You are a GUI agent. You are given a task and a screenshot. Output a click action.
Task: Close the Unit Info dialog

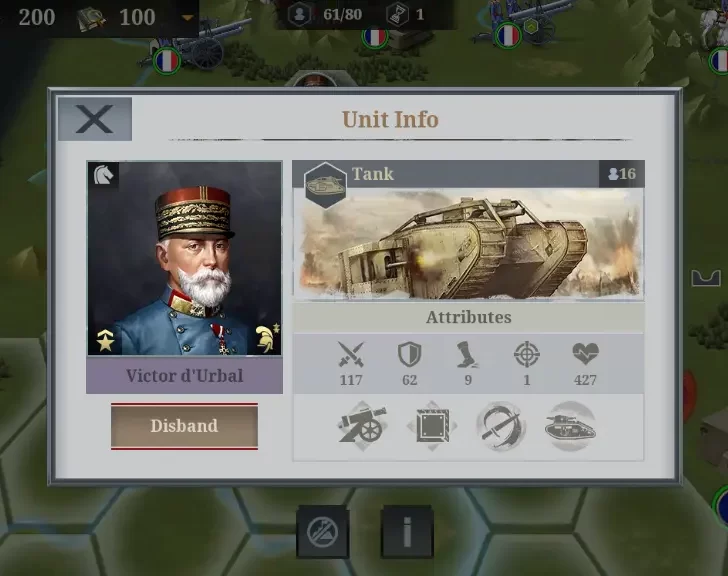click(x=95, y=119)
